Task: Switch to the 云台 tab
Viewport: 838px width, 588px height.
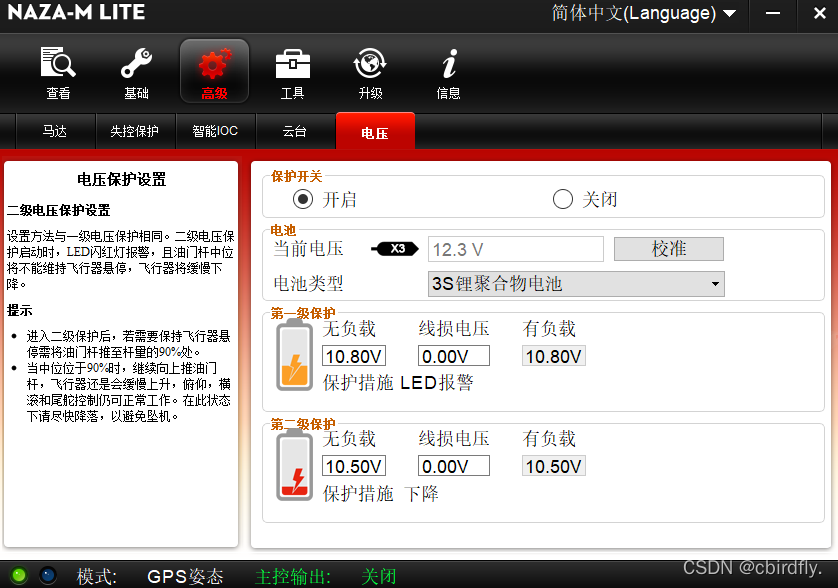Action: coord(294,131)
